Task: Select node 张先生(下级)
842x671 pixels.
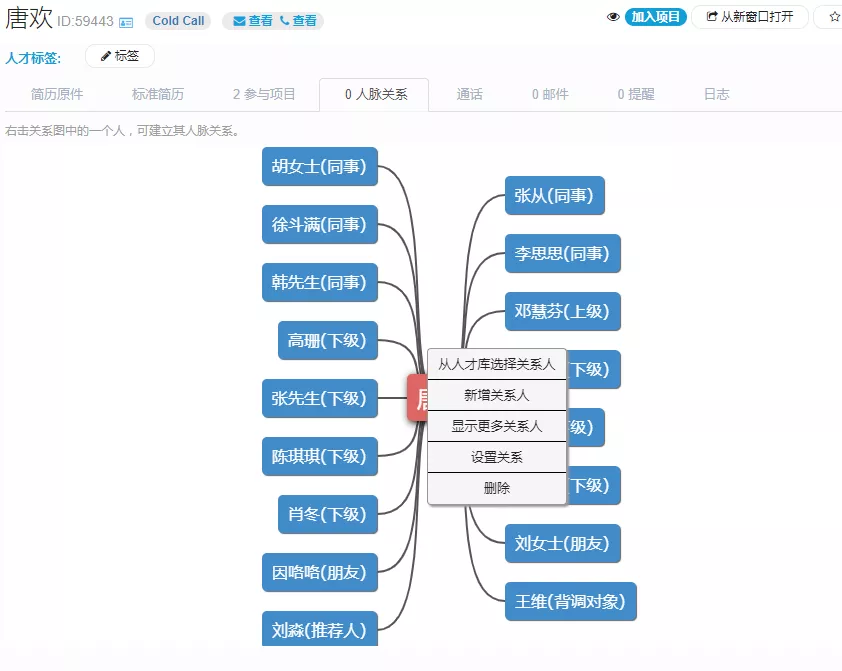Action: tap(320, 398)
